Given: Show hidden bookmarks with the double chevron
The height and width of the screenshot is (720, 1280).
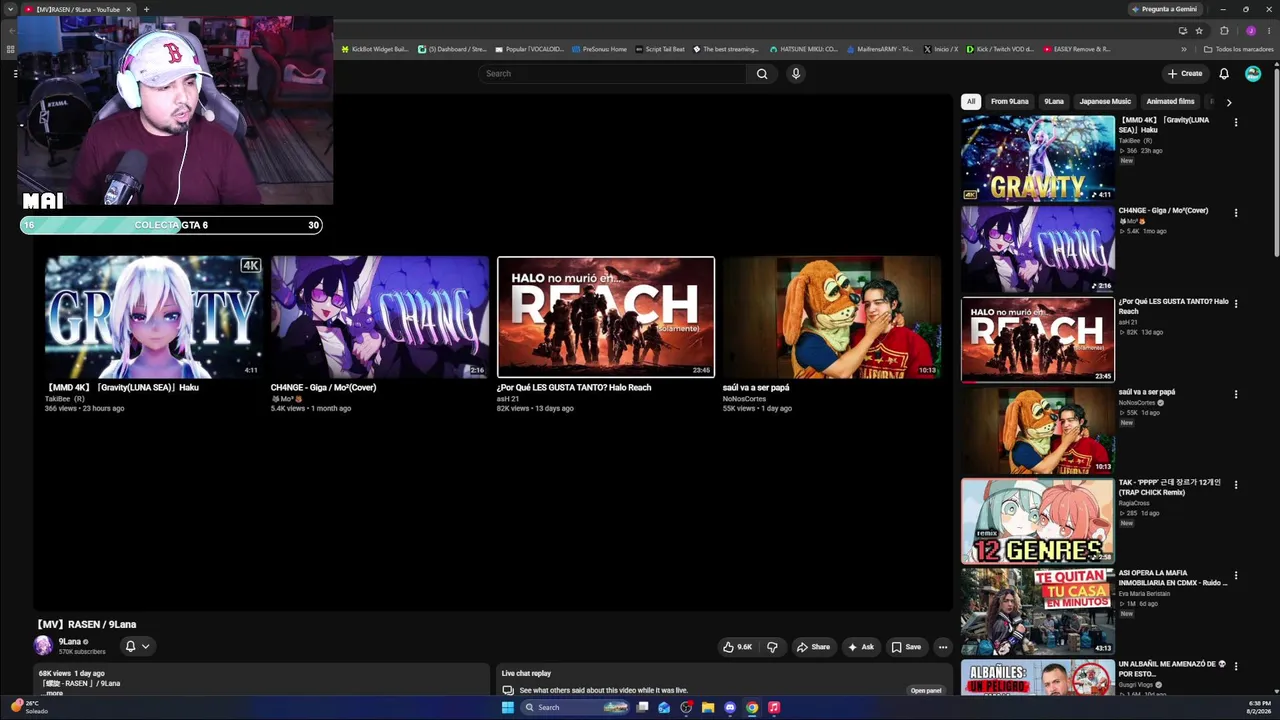Looking at the screenshot, I should [x=1184, y=49].
